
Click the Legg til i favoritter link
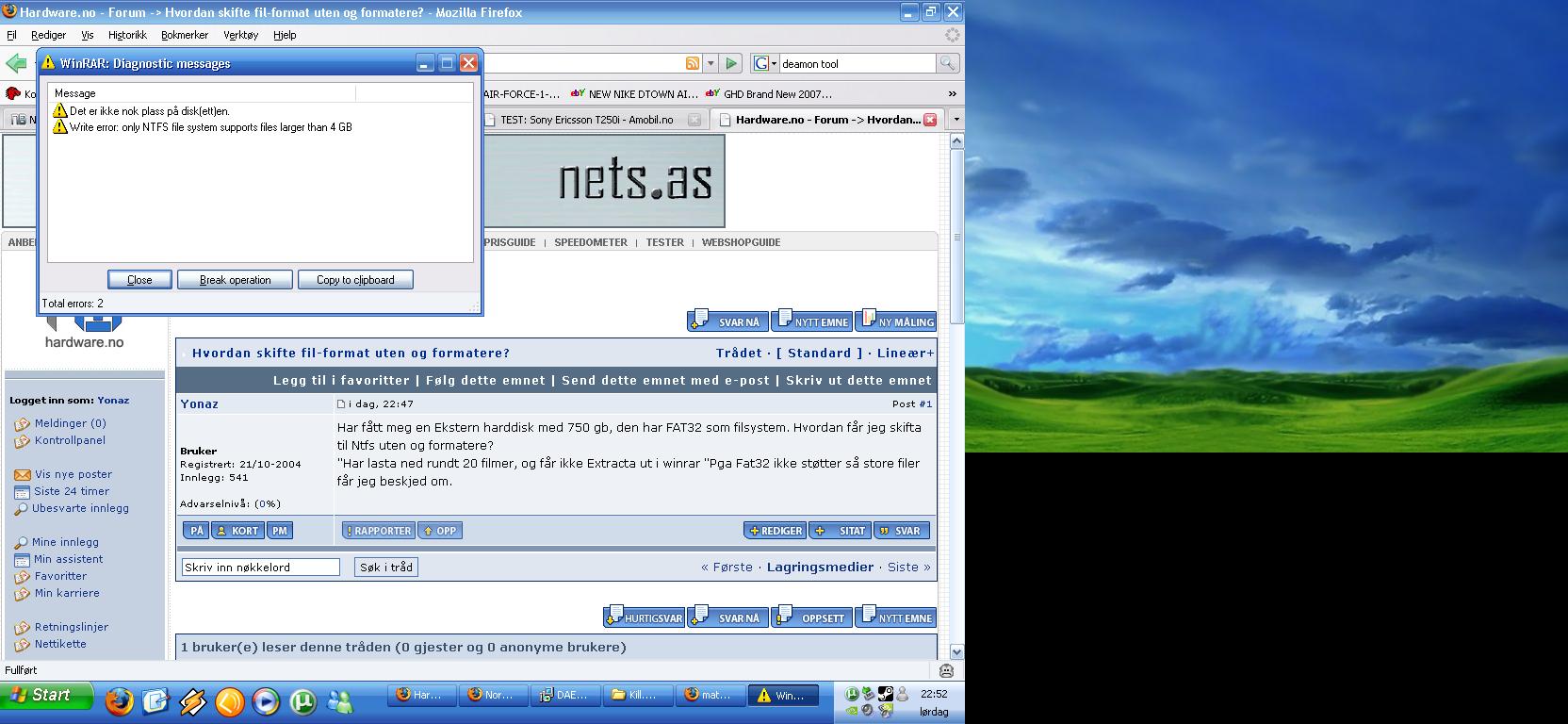(341, 380)
